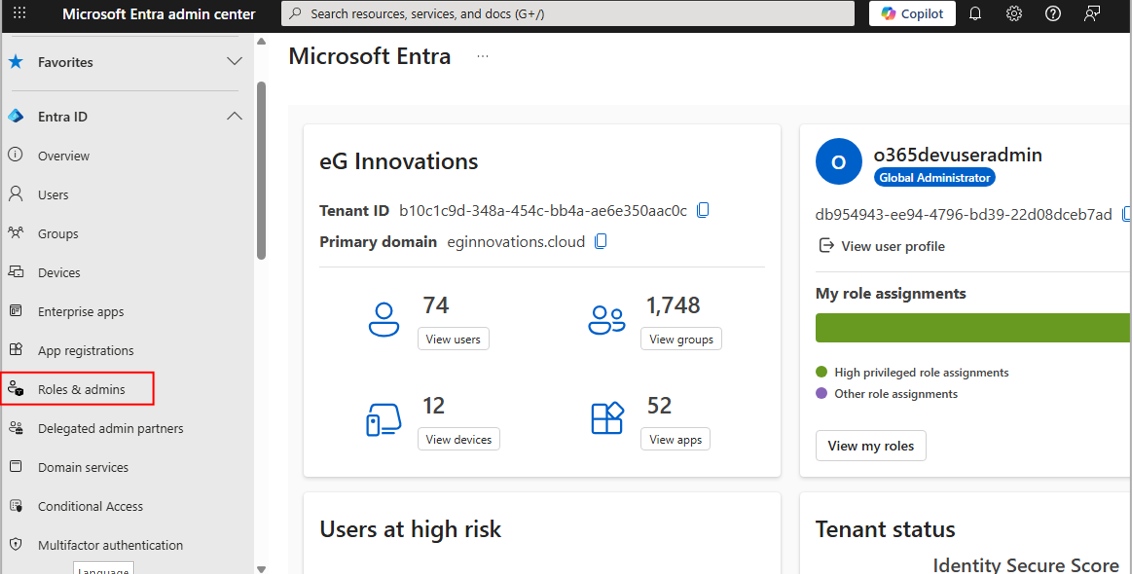The height and width of the screenshot is (574, 1133).
Task: Open the app launcher waffle icon
Action: 19,14
